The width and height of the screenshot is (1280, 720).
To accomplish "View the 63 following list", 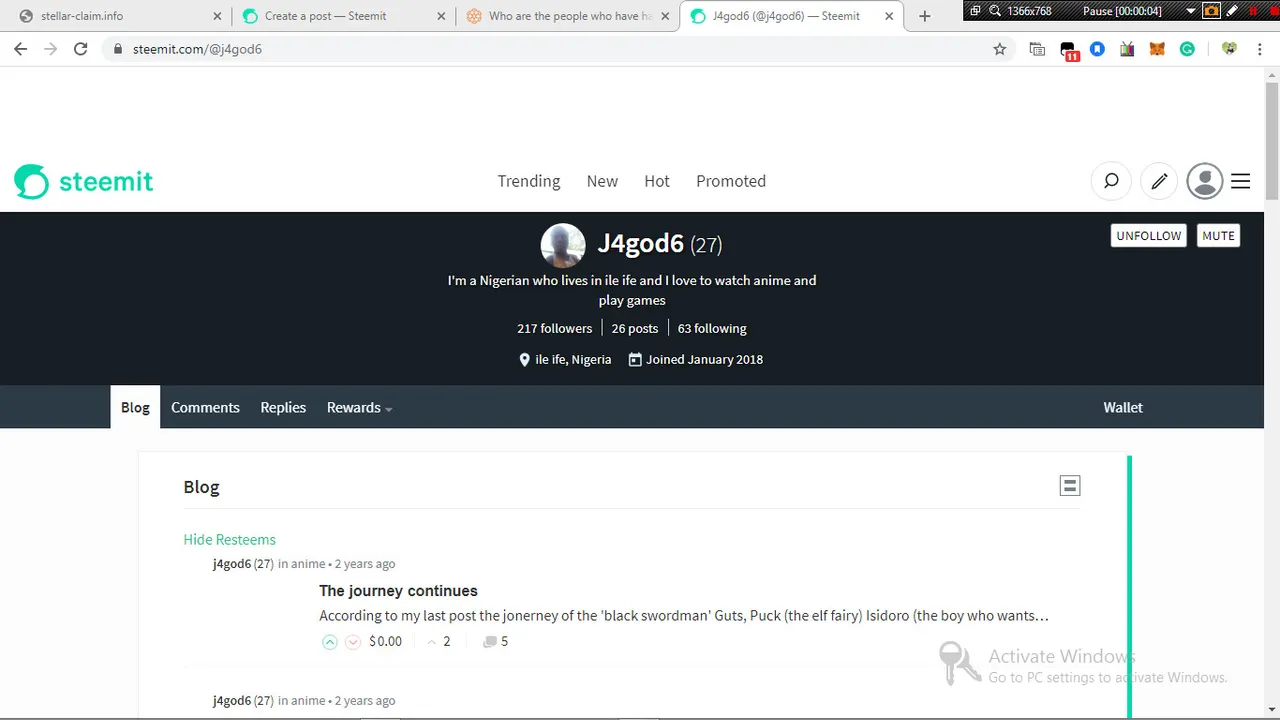I will click(x=712, y=328).
